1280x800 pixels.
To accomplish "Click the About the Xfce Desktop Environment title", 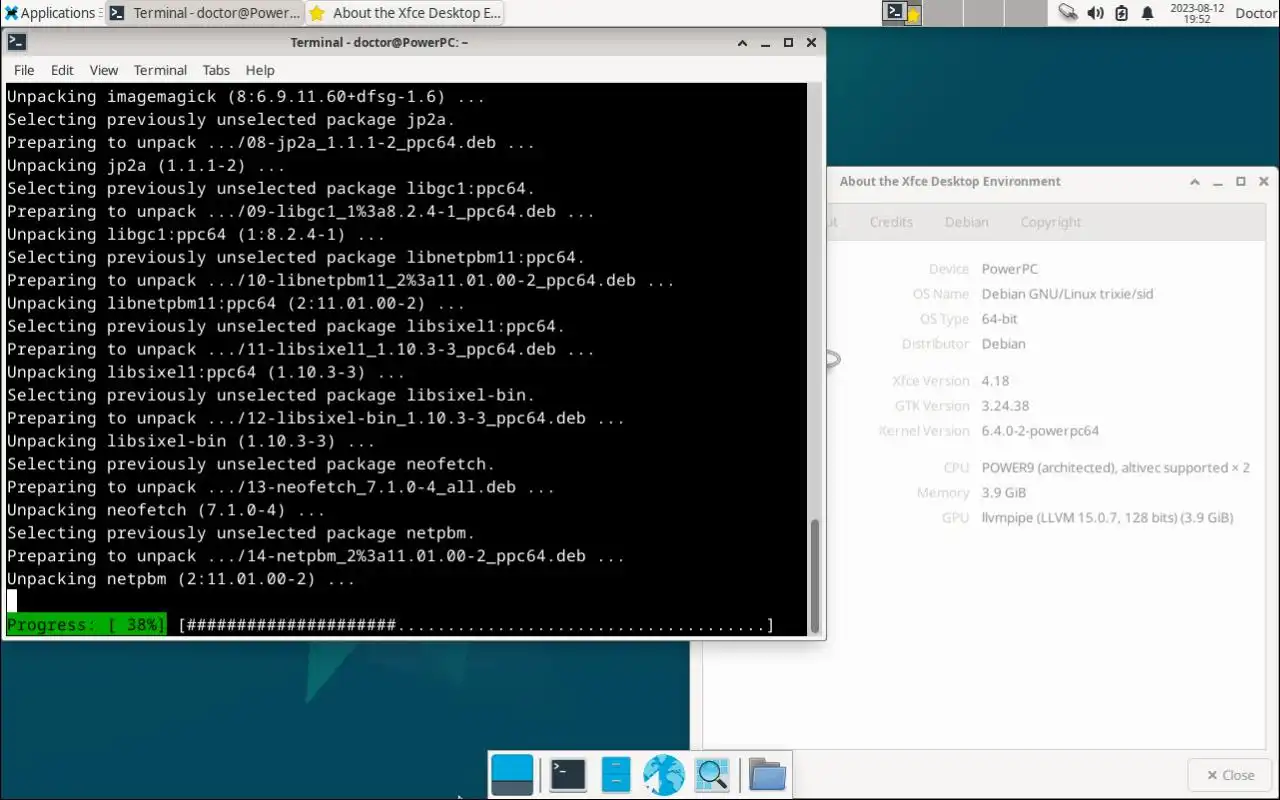I will tap(950, 181).
